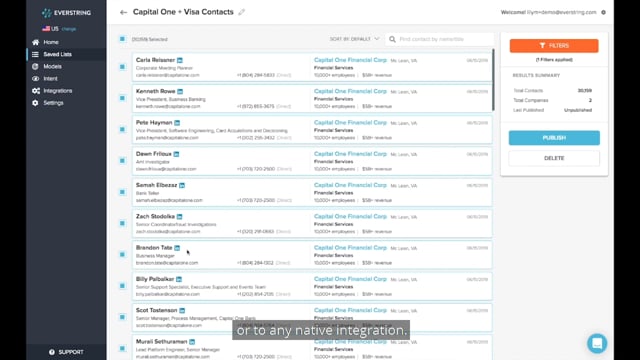The image size is (640, 360).
Task: Click the Capital One + Visa Contacts title
Action: click(x=183, y=12)
